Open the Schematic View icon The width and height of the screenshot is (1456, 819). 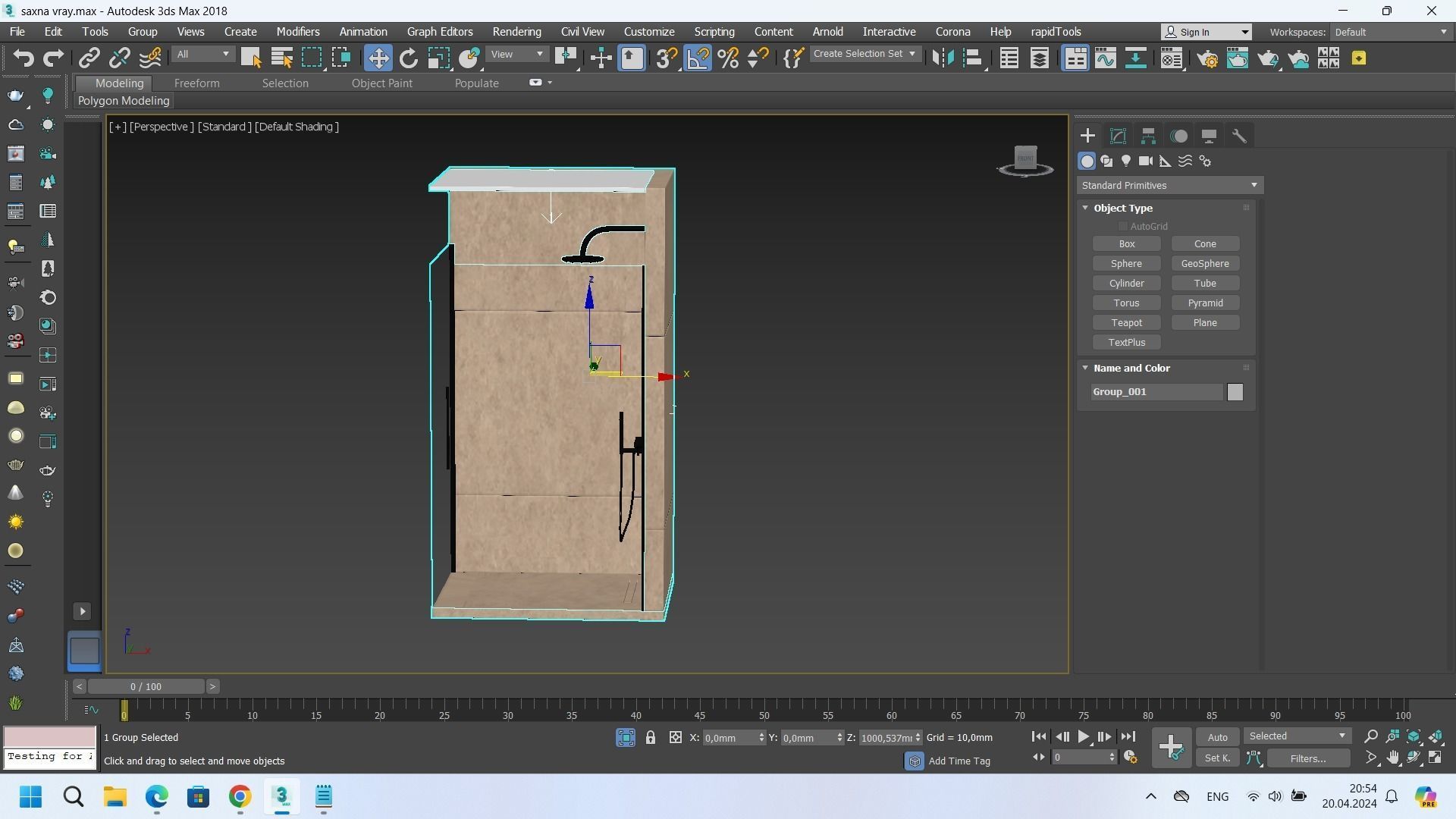pyautogui.click(x=1135, y=58)
